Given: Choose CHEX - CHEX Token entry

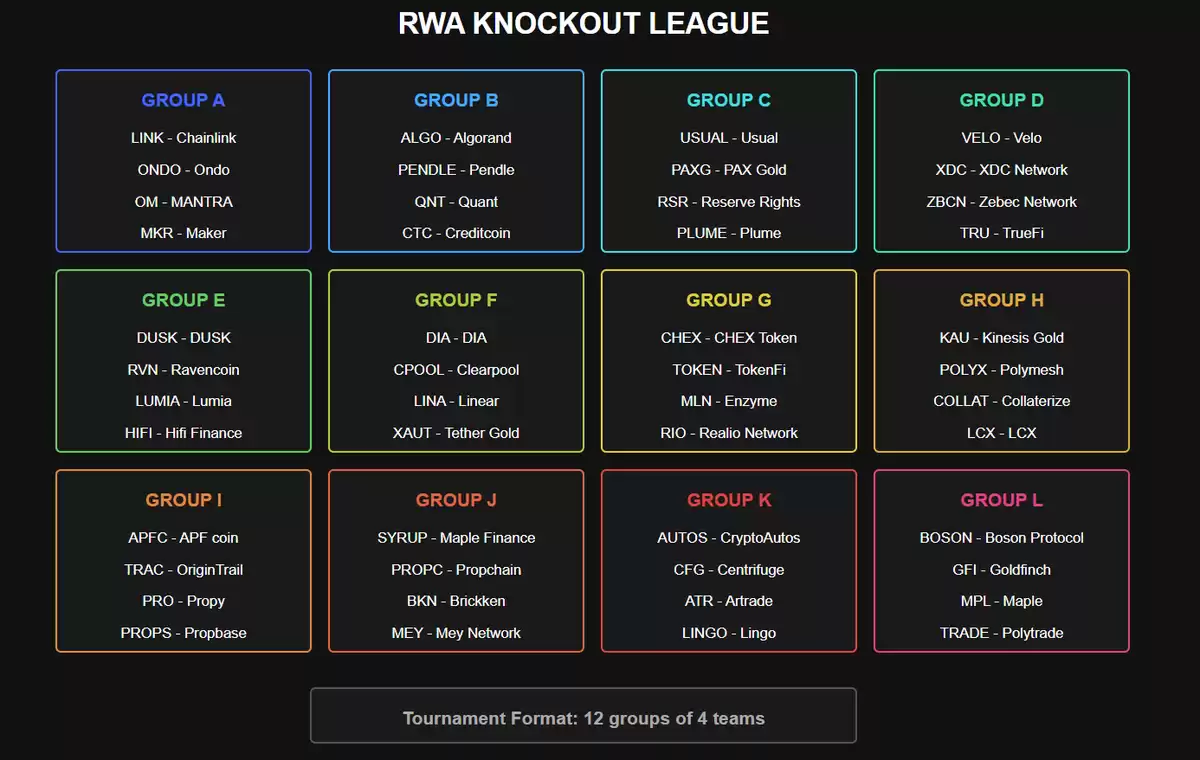Looking at the screenshot, I should [729, 338].
